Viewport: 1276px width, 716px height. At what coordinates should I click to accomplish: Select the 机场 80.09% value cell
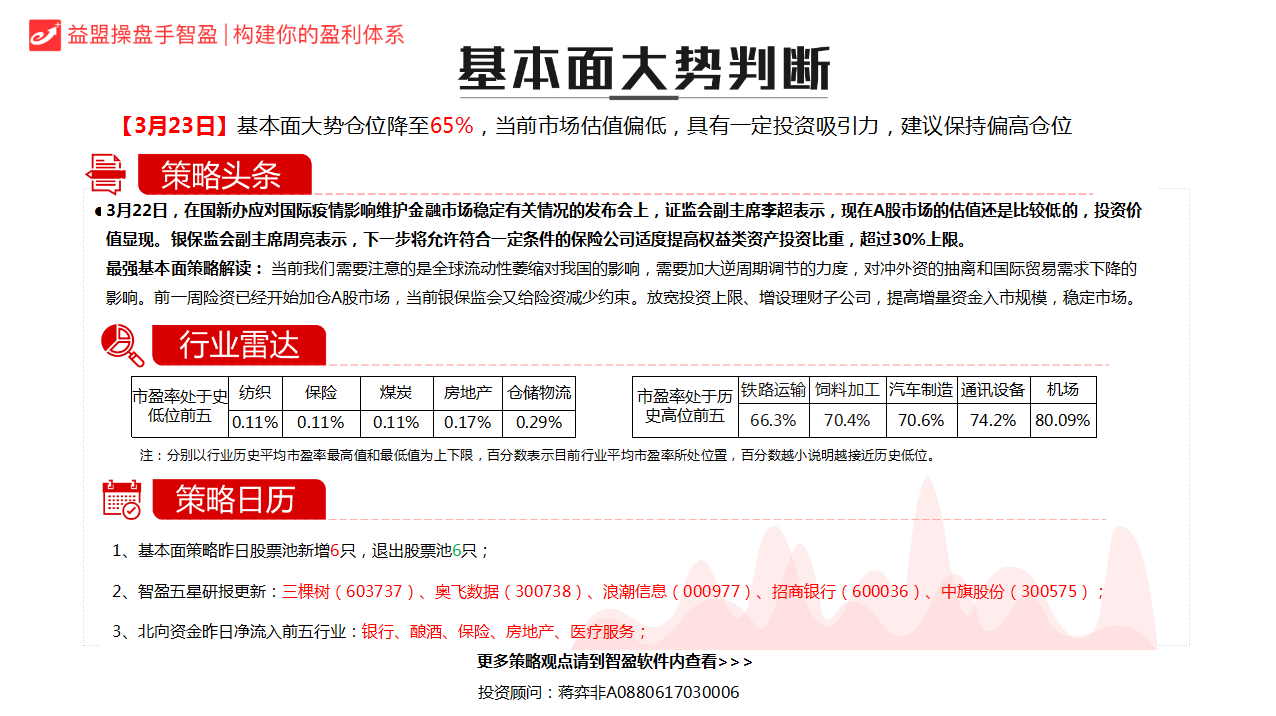(1062, 420)
